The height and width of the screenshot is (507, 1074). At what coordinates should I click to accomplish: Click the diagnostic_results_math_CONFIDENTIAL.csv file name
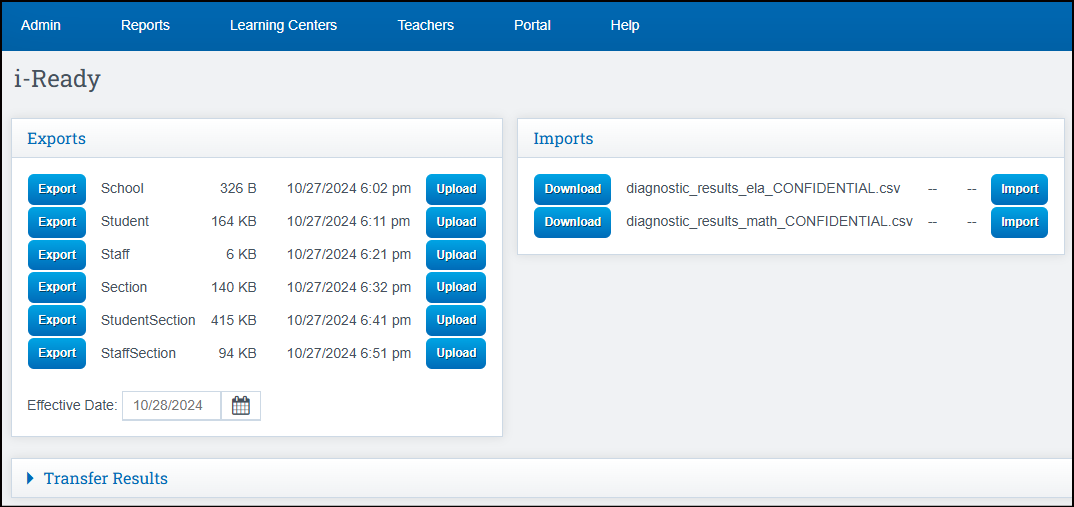tap(769, 221)
